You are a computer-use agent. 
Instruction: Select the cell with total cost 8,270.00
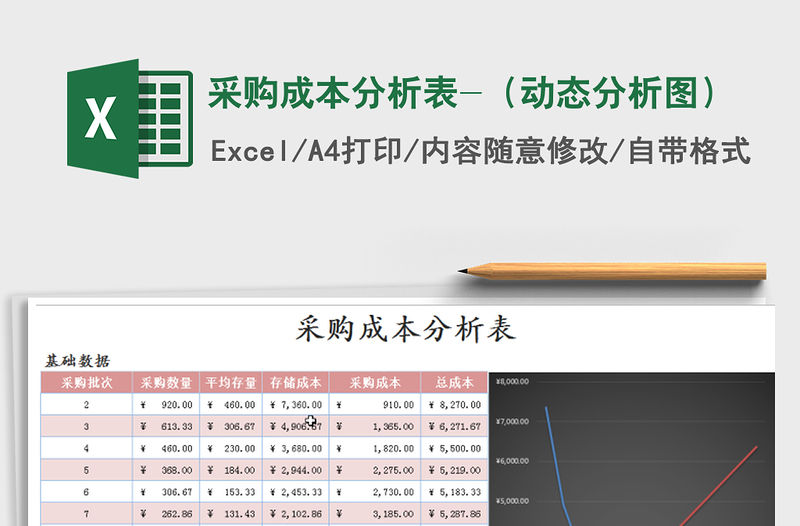tap(453, 405)
